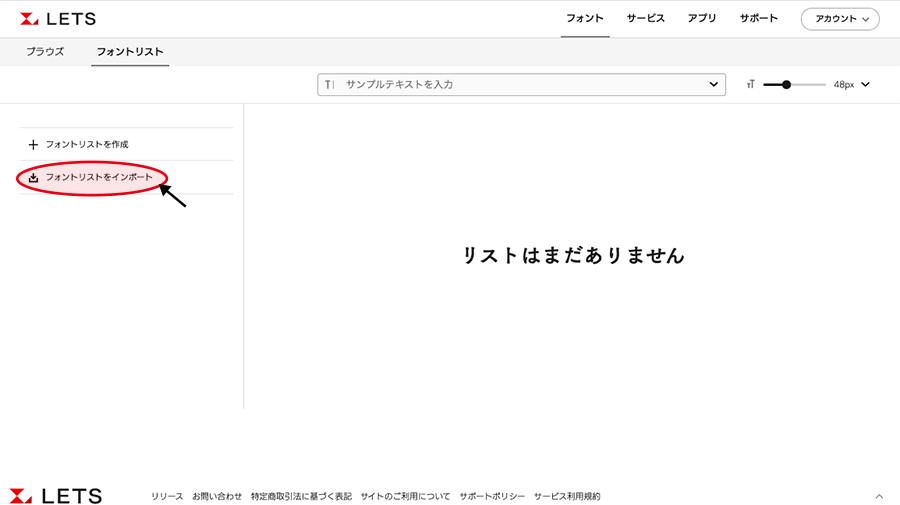The height and width of the screenshot is (505, 900).
Task: Click フォントリストをインポート
Action: (99, 177)
